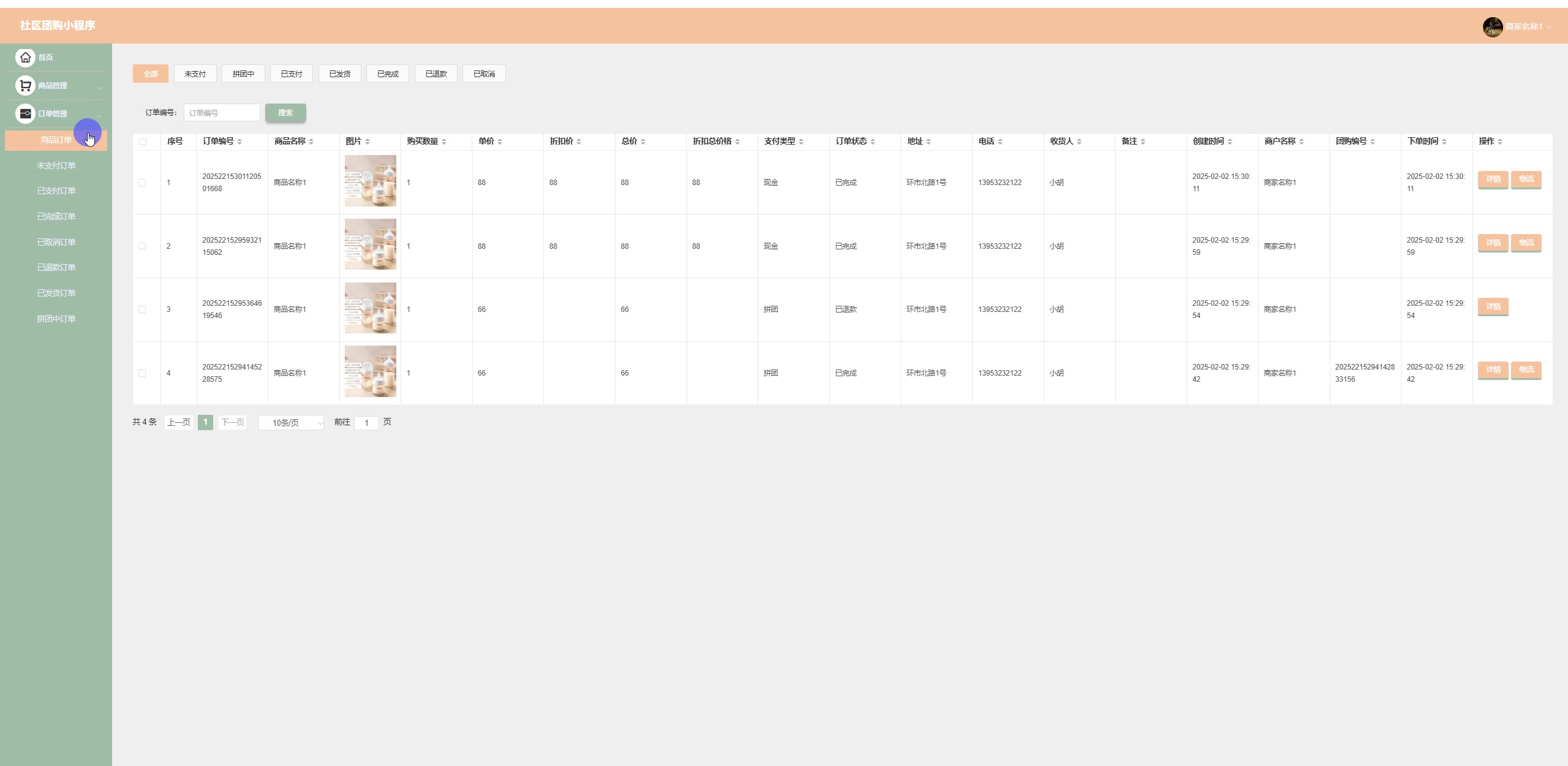Check the checkbox for row 1
The width and height of the screenshot is (1568, 766).
tap(142, 183)
